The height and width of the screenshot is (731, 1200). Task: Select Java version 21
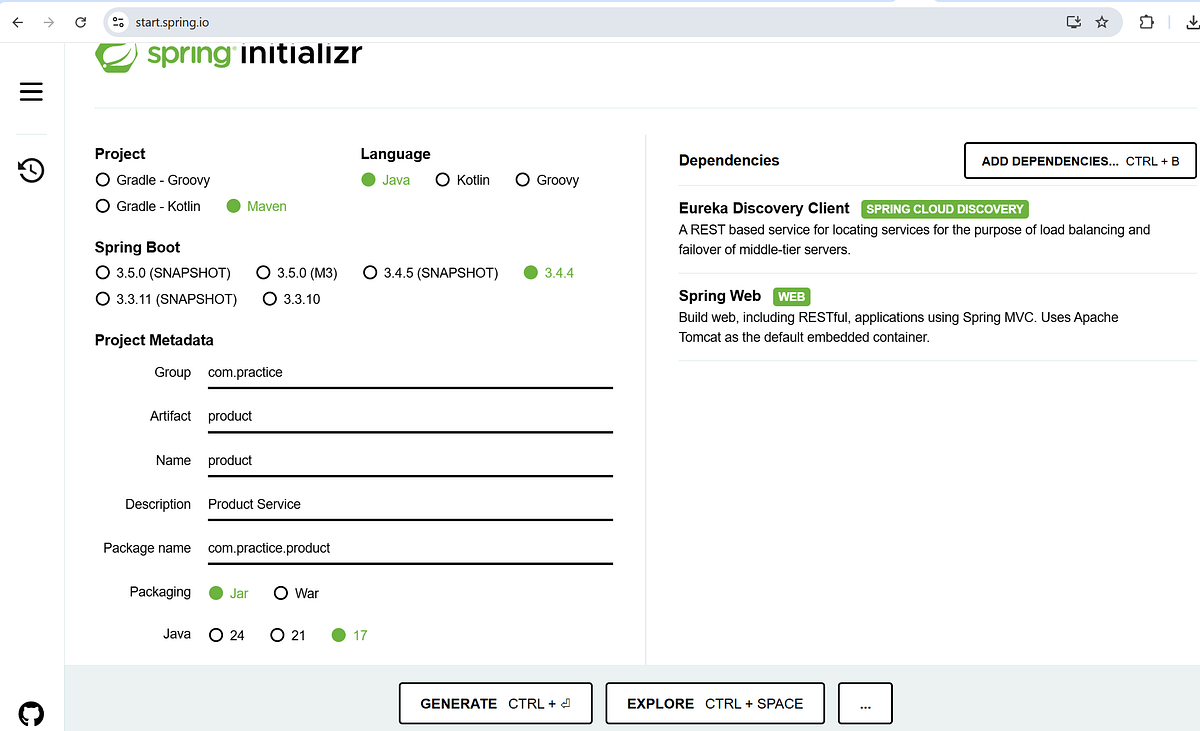(288, 635)
